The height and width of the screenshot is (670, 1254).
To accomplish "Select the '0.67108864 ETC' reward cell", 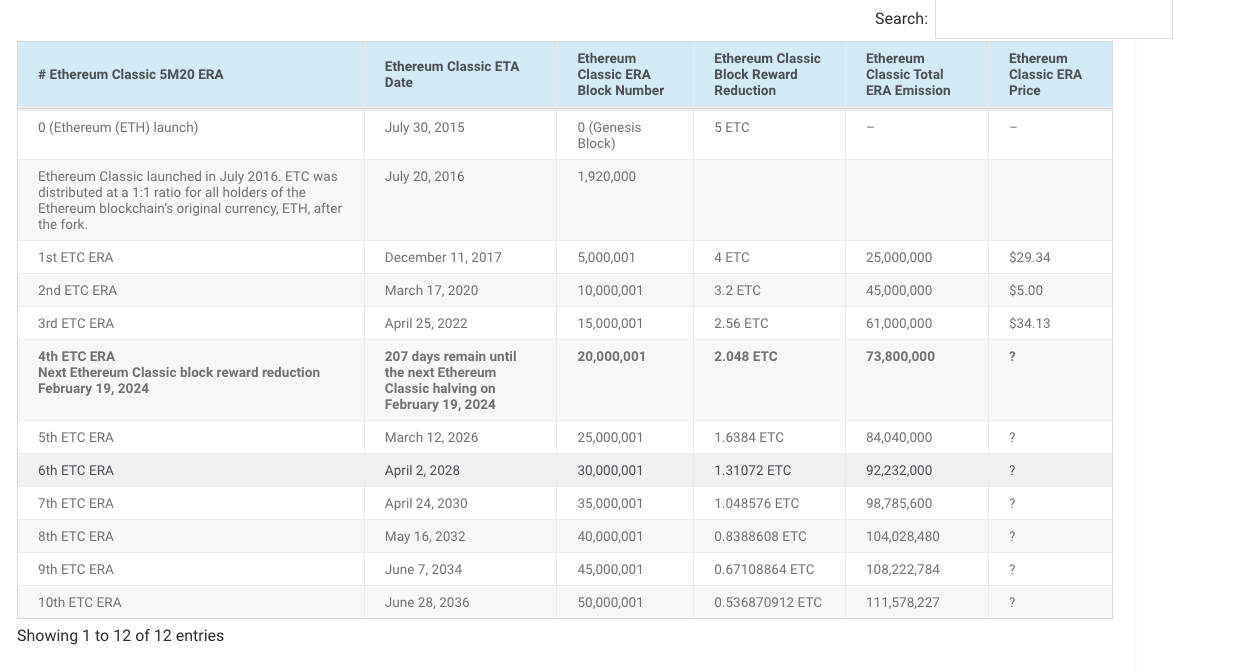I will tap(769, 569).
